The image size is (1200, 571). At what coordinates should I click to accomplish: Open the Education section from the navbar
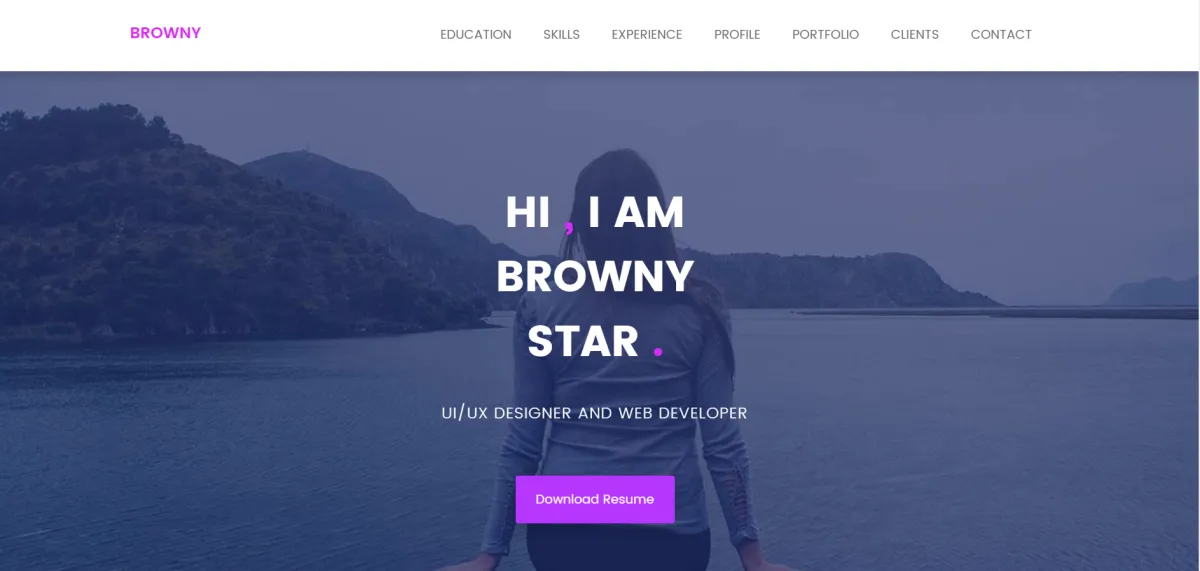476,34
